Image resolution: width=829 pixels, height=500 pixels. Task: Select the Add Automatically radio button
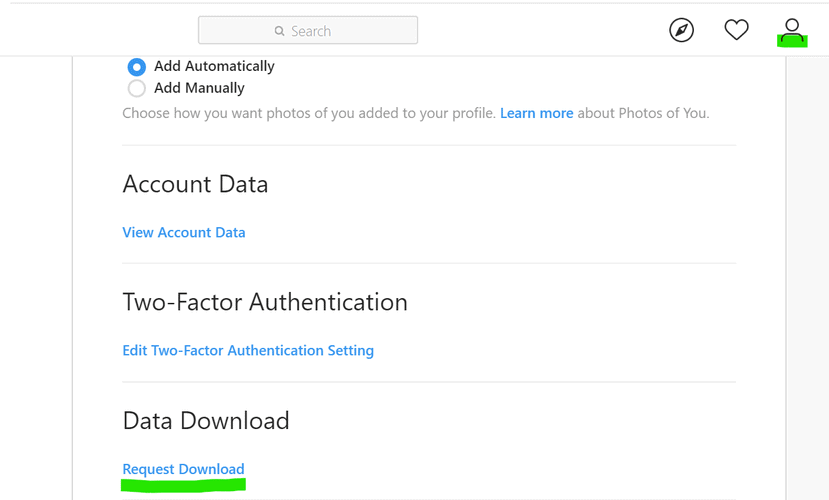pos(136,67)
